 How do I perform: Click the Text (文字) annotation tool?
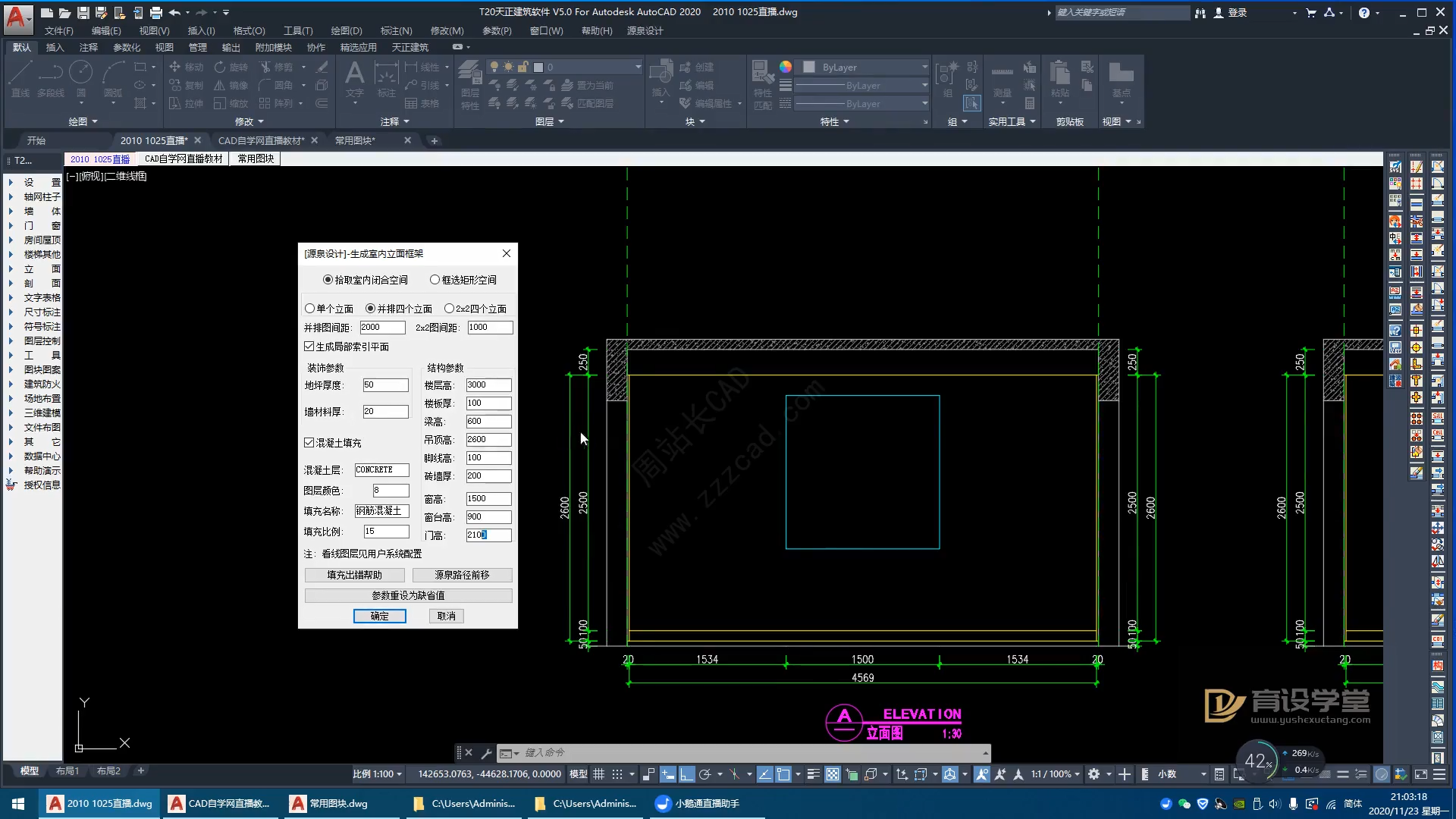[355, 80]
